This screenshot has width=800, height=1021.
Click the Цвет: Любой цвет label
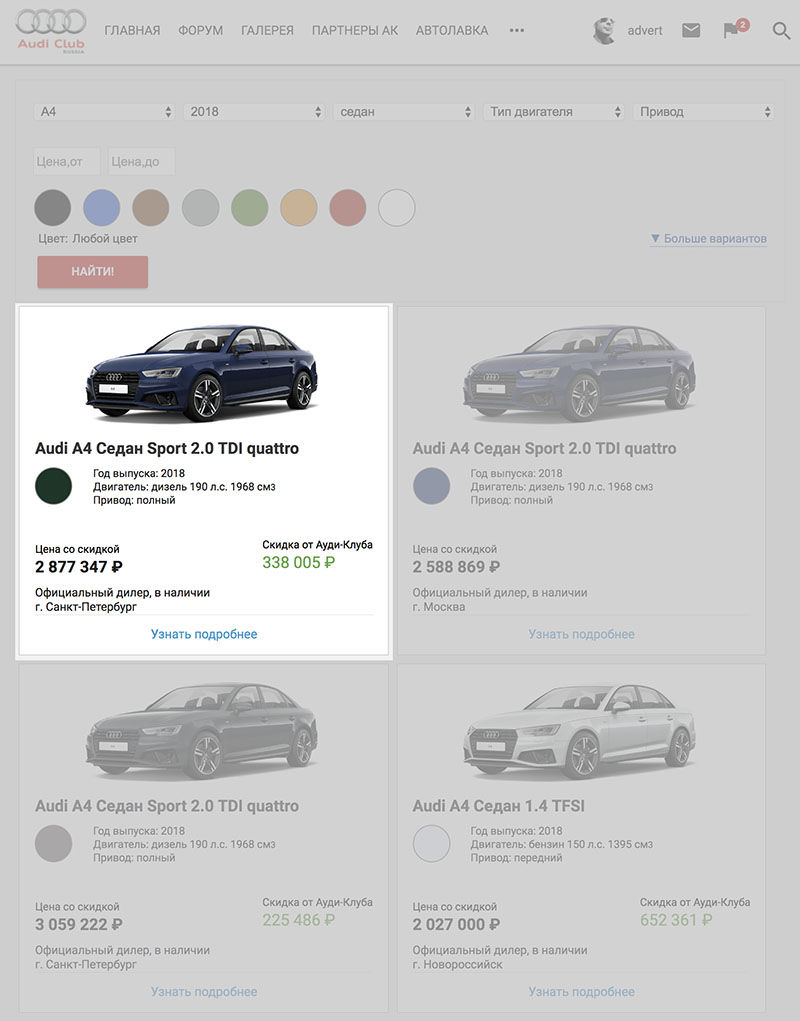(x=88, y=239)
